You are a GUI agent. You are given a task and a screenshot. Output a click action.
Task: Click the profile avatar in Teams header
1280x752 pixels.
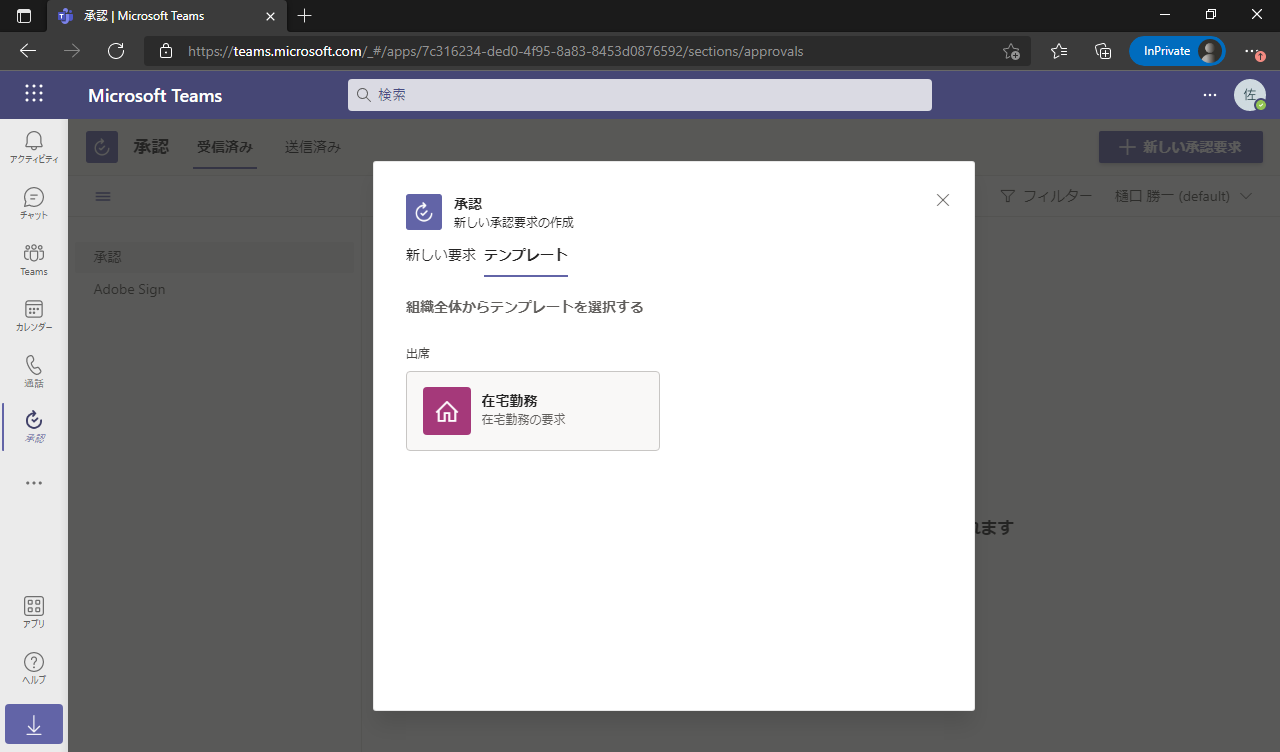click(x=1249, y=95)
